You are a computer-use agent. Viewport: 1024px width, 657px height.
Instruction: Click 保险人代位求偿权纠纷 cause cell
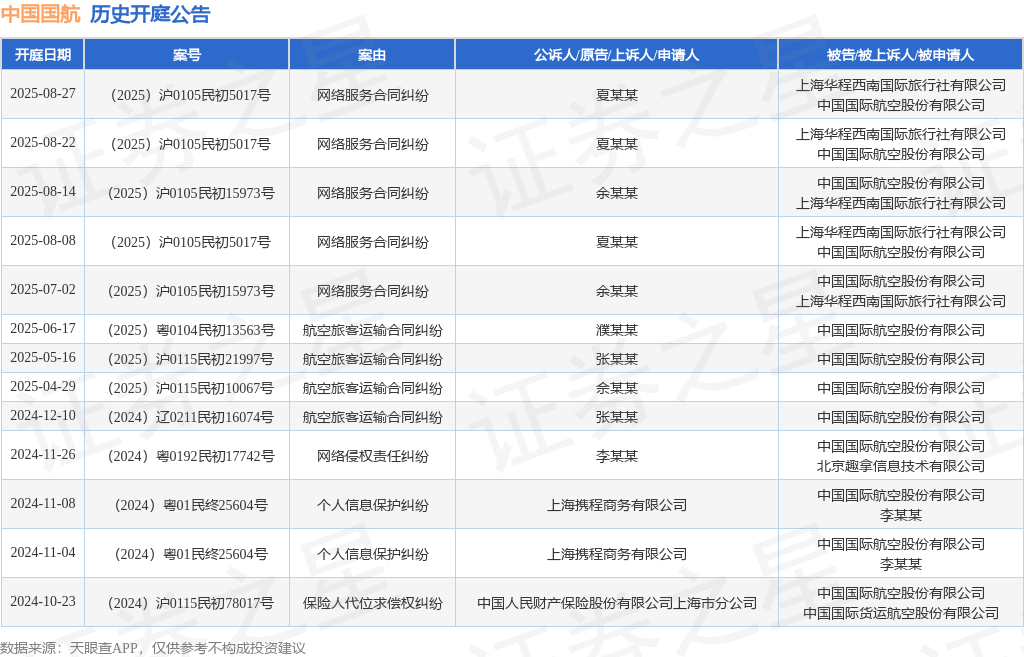pos(372,603)
